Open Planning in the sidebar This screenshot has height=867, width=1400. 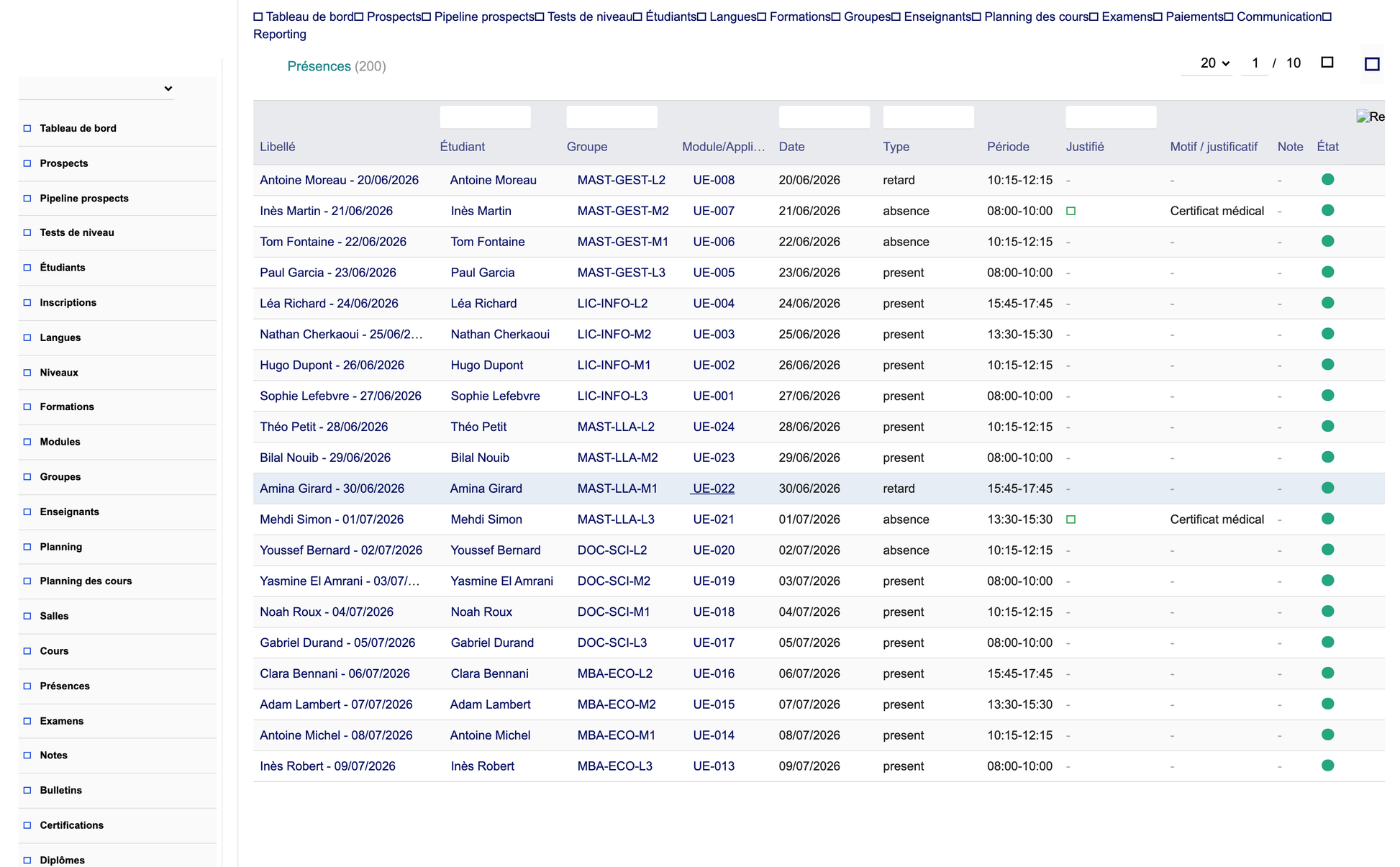coord(61,547)
